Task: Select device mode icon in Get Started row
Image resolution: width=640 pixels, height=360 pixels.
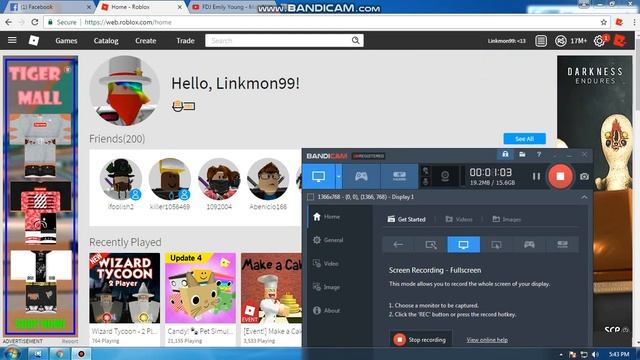Action: tap(562, 244)
